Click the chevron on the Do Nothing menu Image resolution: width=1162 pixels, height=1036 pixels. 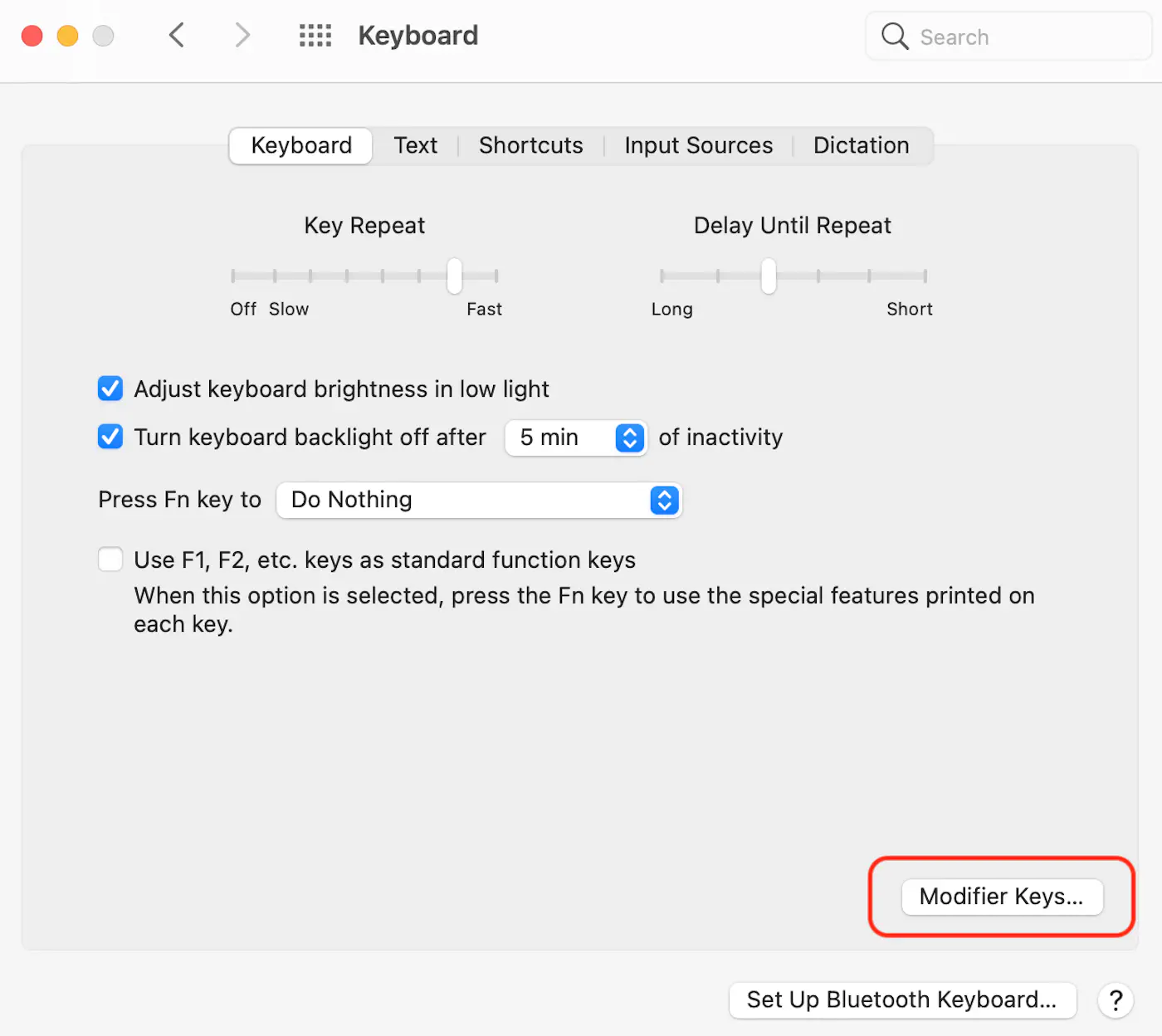tap(664, 500)
